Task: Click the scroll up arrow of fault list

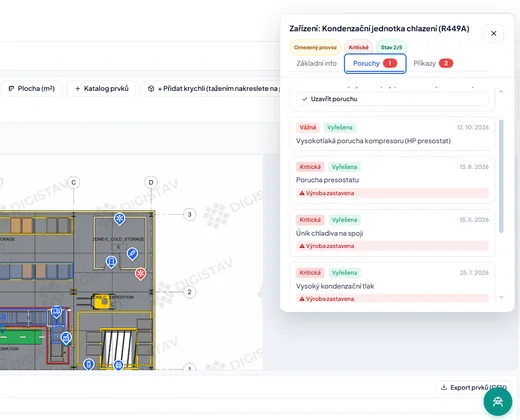Action: [x=501, y=91]
